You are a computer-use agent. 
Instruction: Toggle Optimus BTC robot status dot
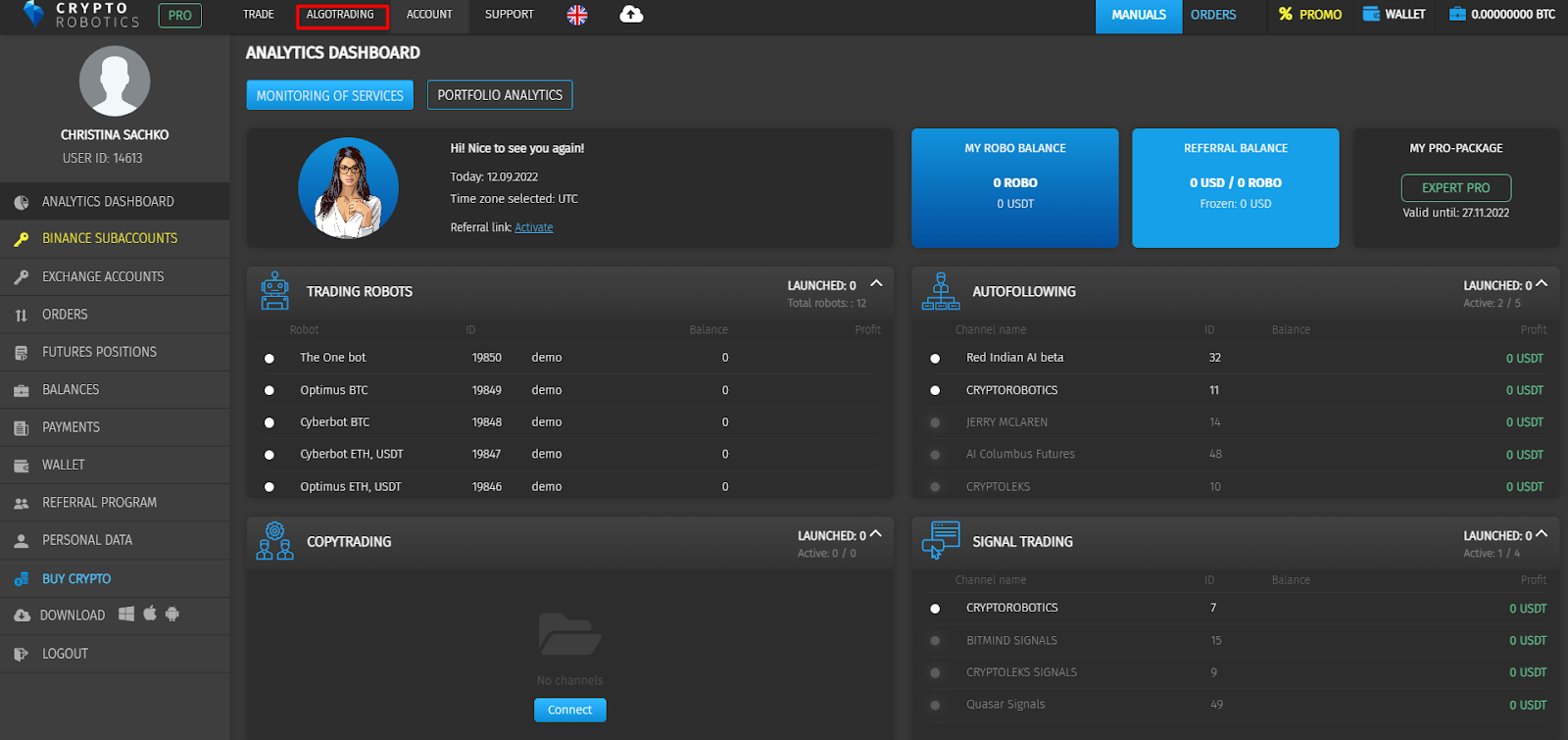point(269,390)
